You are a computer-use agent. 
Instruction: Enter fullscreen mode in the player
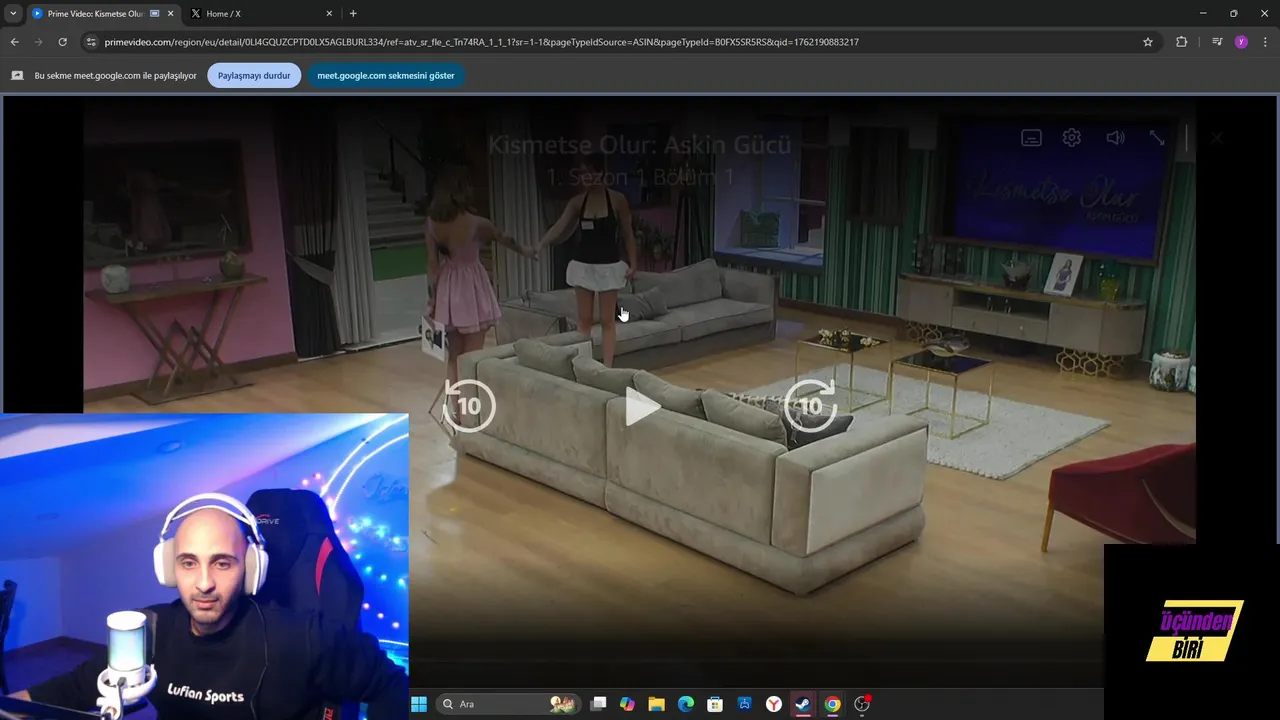point(1157,138)
